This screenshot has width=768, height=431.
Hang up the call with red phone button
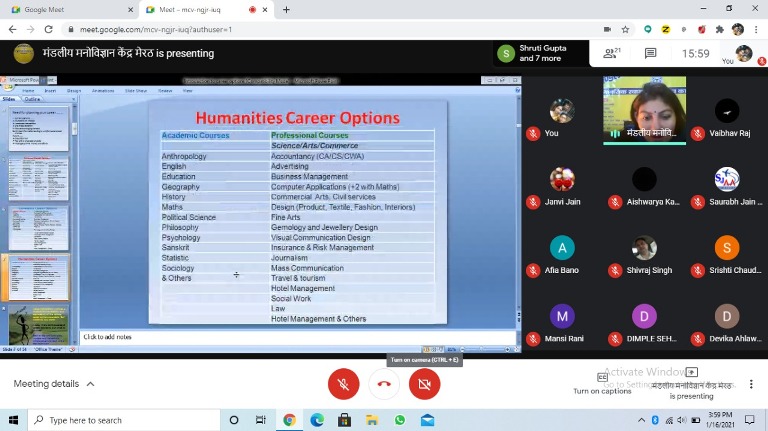coord(384,384)
